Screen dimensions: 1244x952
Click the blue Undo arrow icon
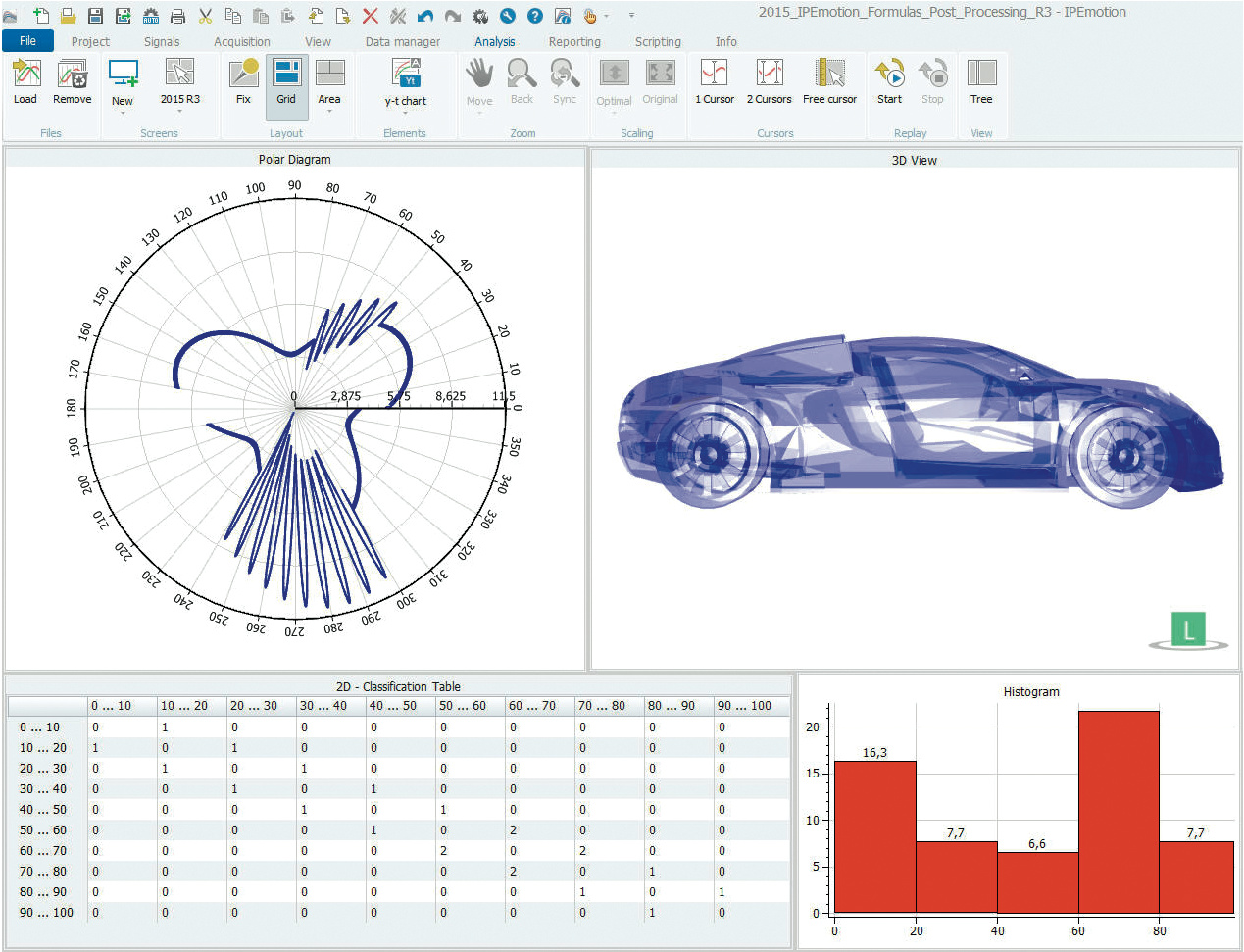(425, 16)
